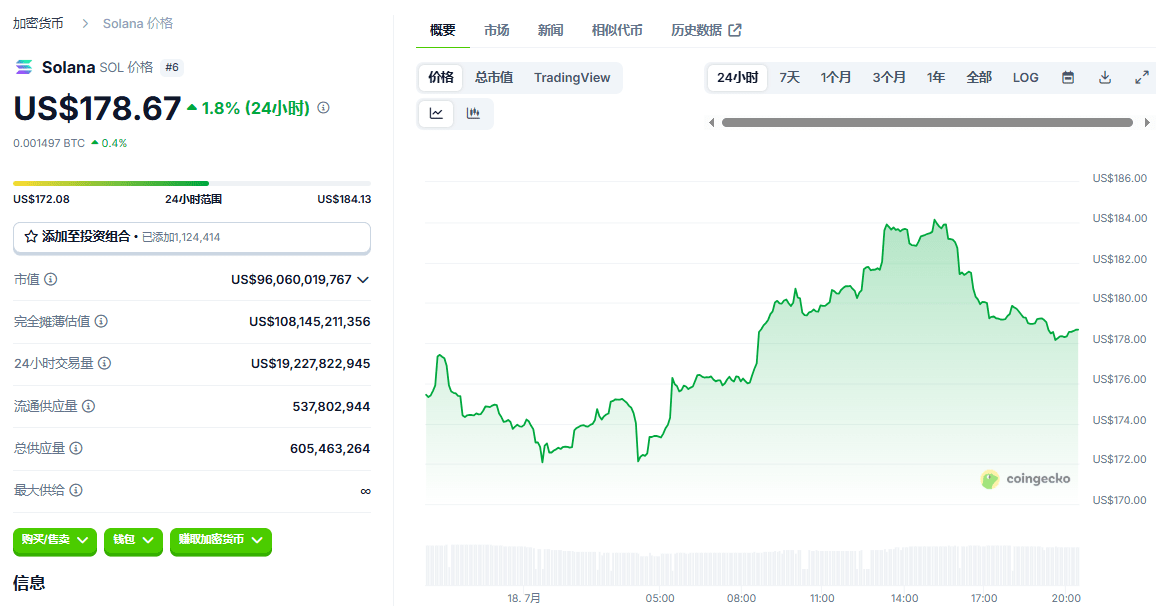Click Solana 价格 breadcrumb
The height and width of the screenshot is (606, 1161).
pyautogui.click(x=138, y=24)
